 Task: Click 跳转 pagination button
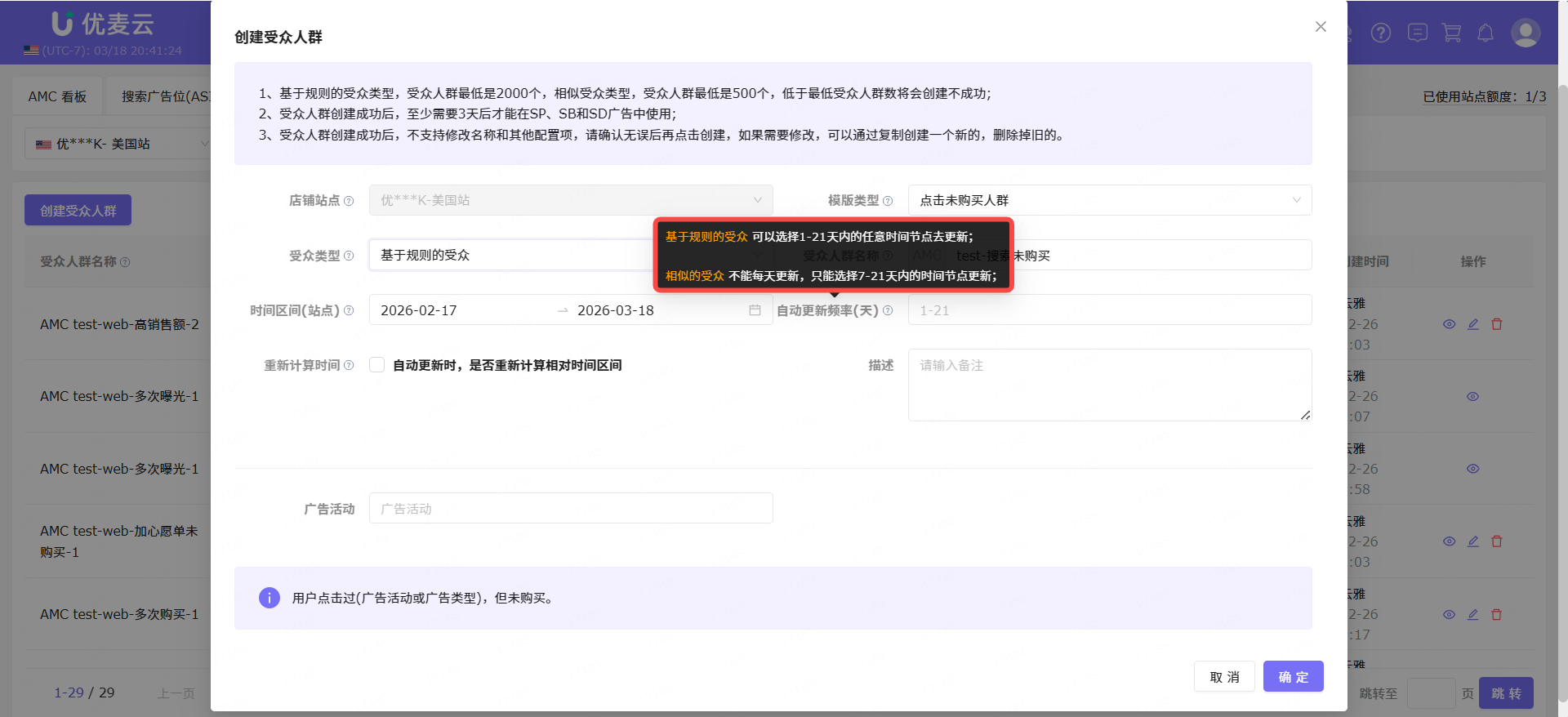(1506, 693)
